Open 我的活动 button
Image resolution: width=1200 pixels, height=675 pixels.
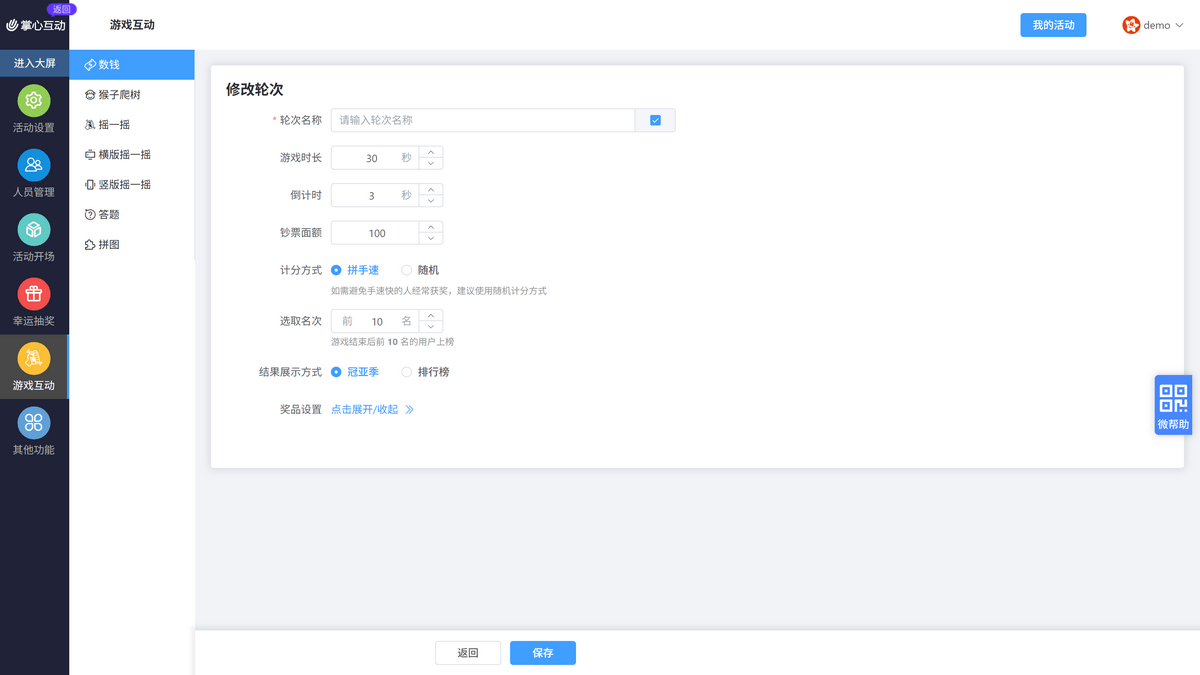1053,25
